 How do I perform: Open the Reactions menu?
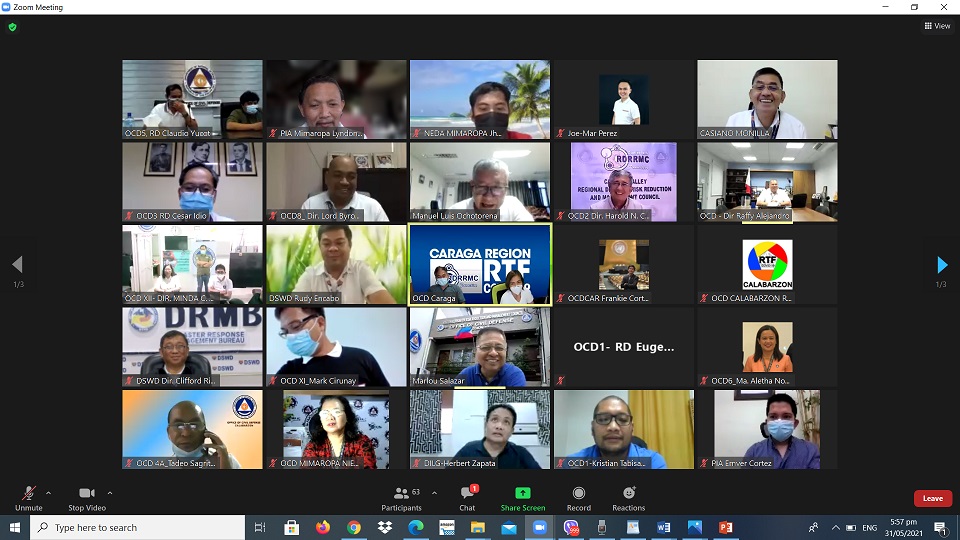(628, 497)
